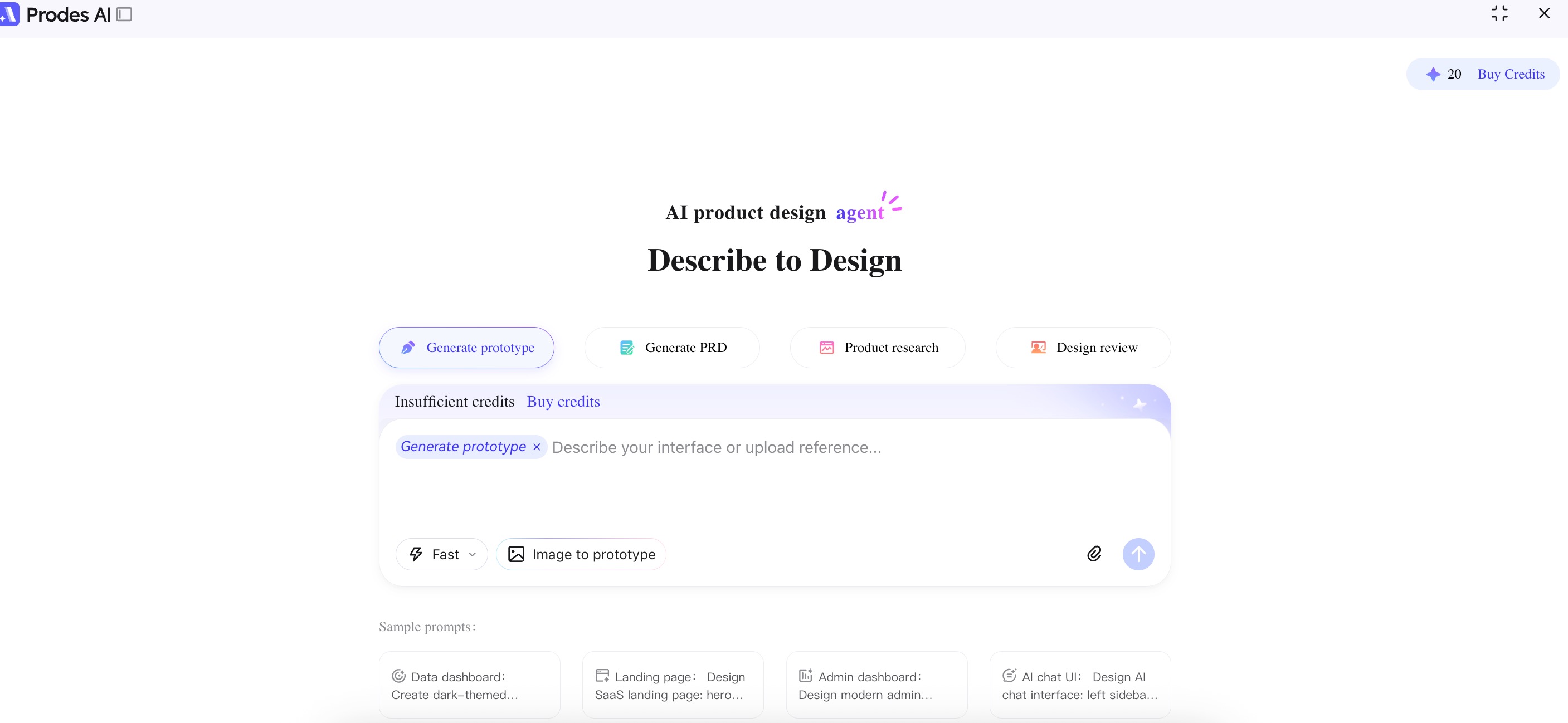Choose the Landing page sample prompt
Screen dimensions: 1568x723
673,685
